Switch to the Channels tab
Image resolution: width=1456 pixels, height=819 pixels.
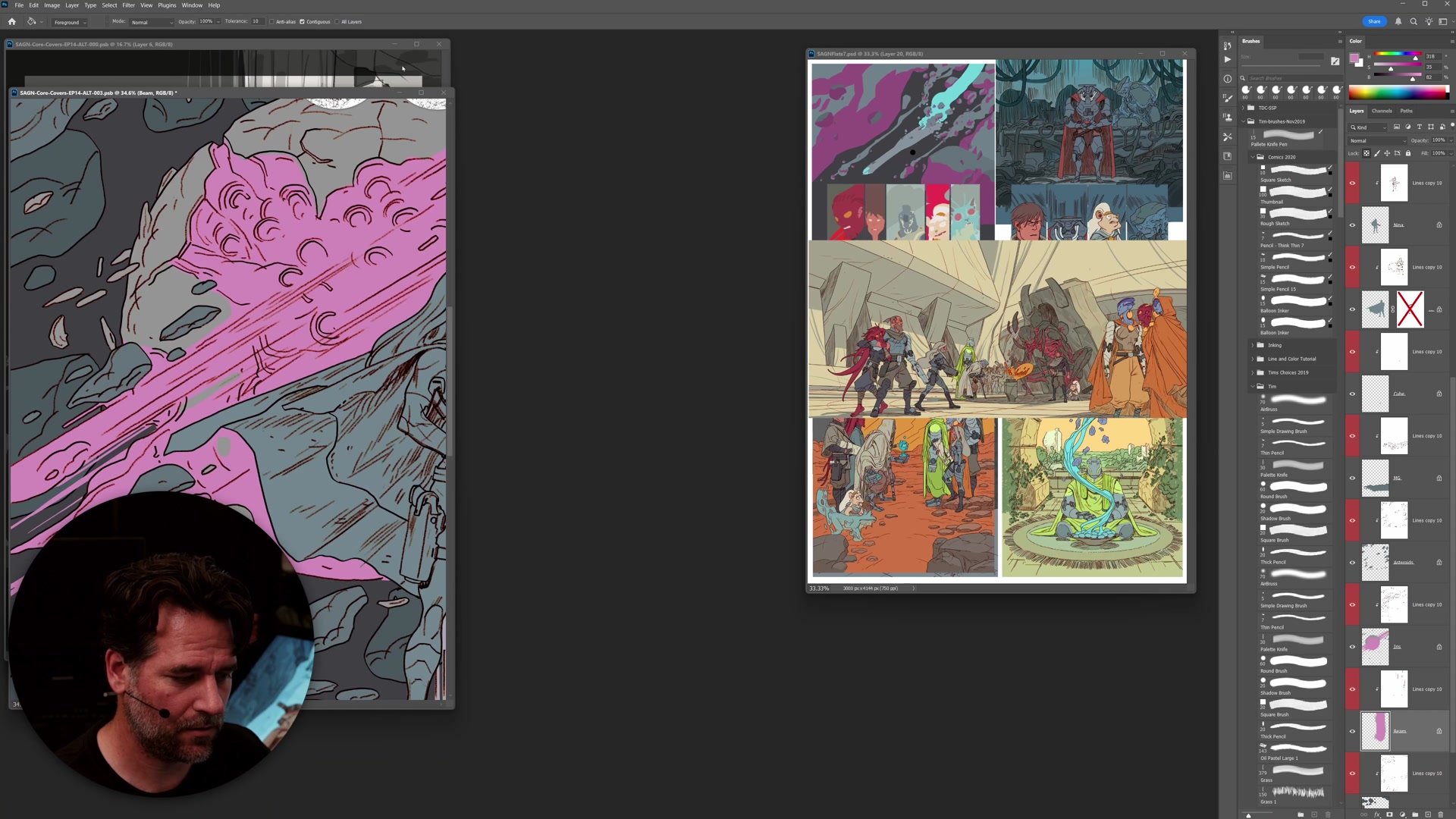[x=1382, y=111]
